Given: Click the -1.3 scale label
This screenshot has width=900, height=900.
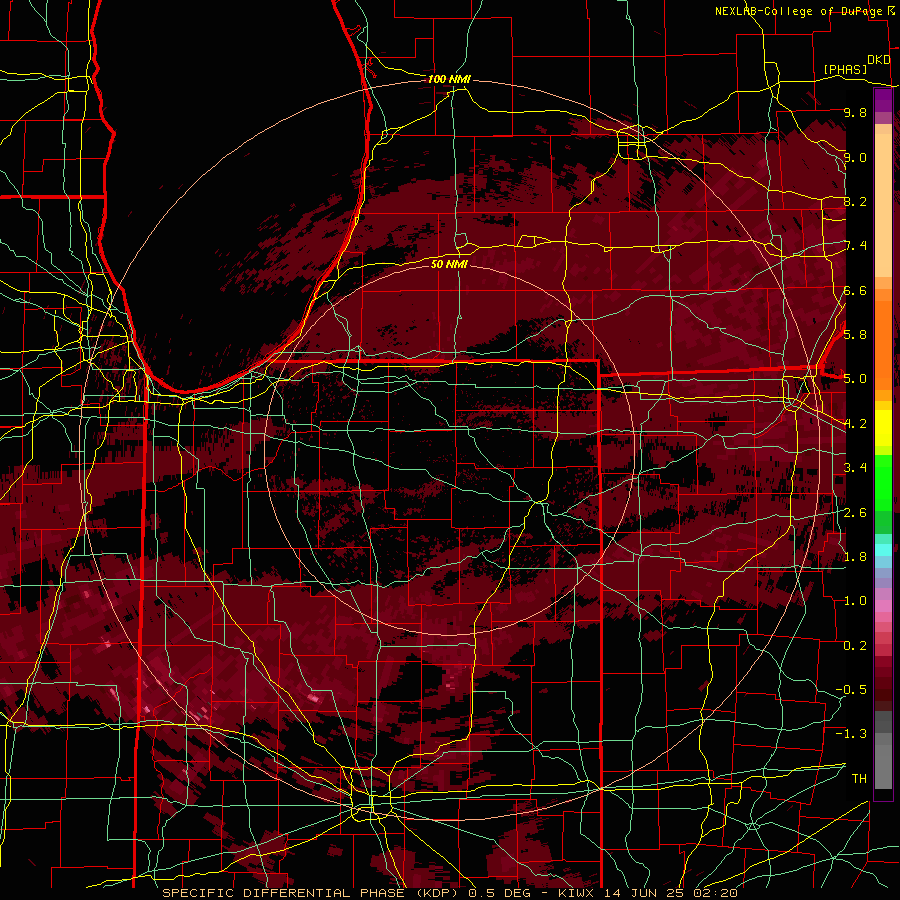Looking at the screenshot, I should click(x=851, y=734).
